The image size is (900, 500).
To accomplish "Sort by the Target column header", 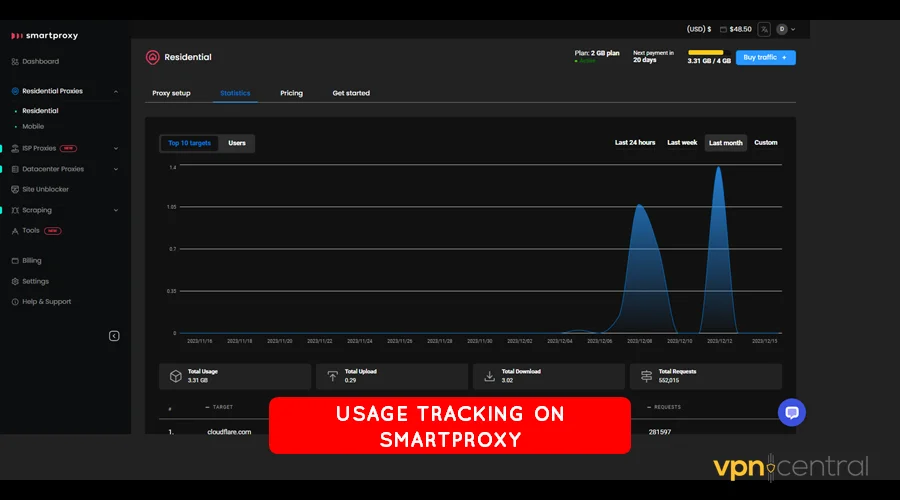I will point(219,407).
